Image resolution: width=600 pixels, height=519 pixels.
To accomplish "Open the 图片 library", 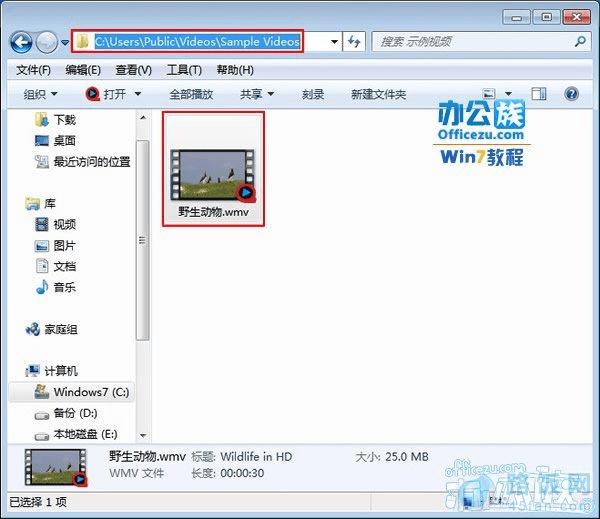I will 65,245.
